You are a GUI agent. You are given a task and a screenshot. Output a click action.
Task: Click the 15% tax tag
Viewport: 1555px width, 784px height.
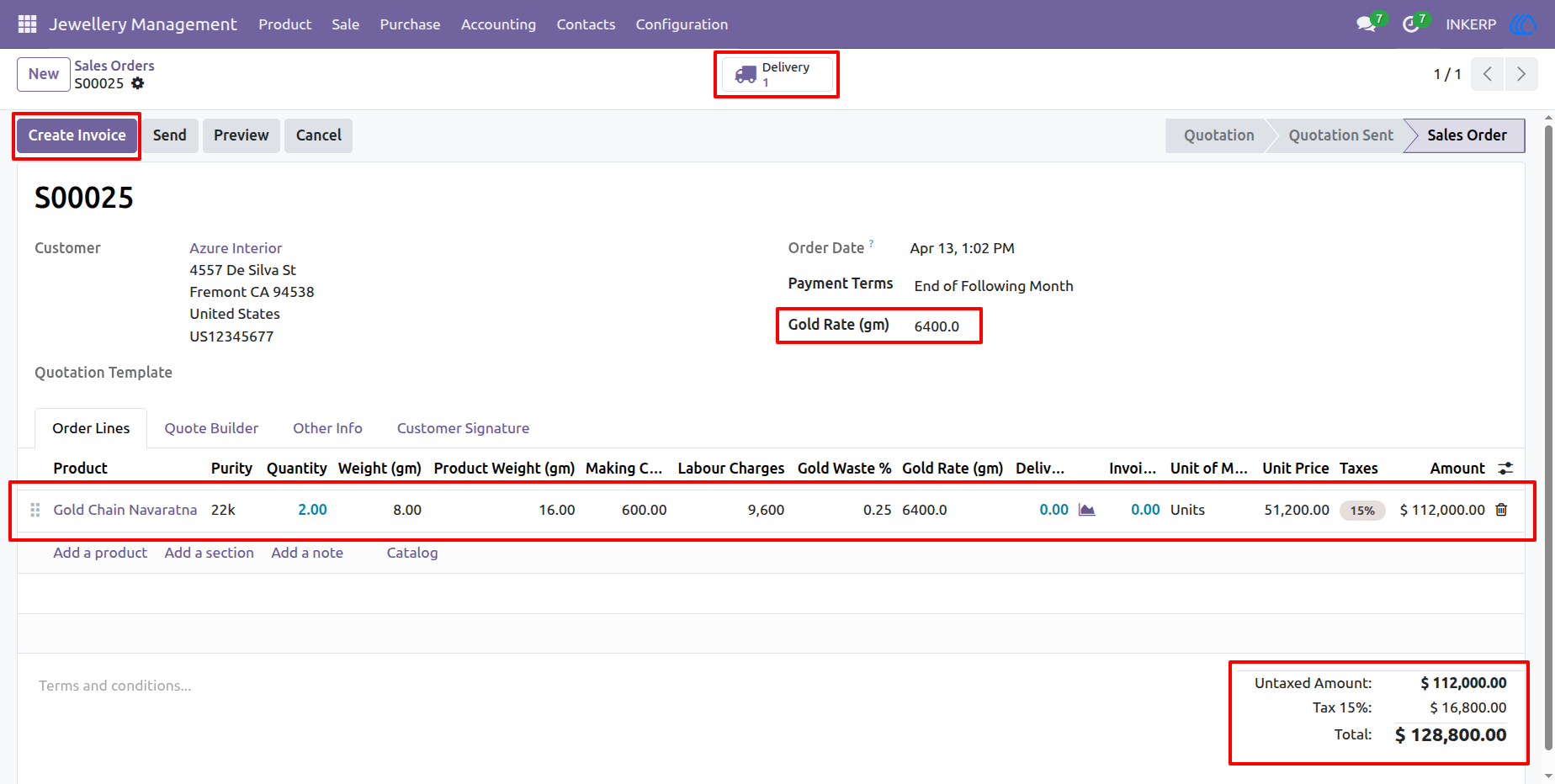[1362, 511]
